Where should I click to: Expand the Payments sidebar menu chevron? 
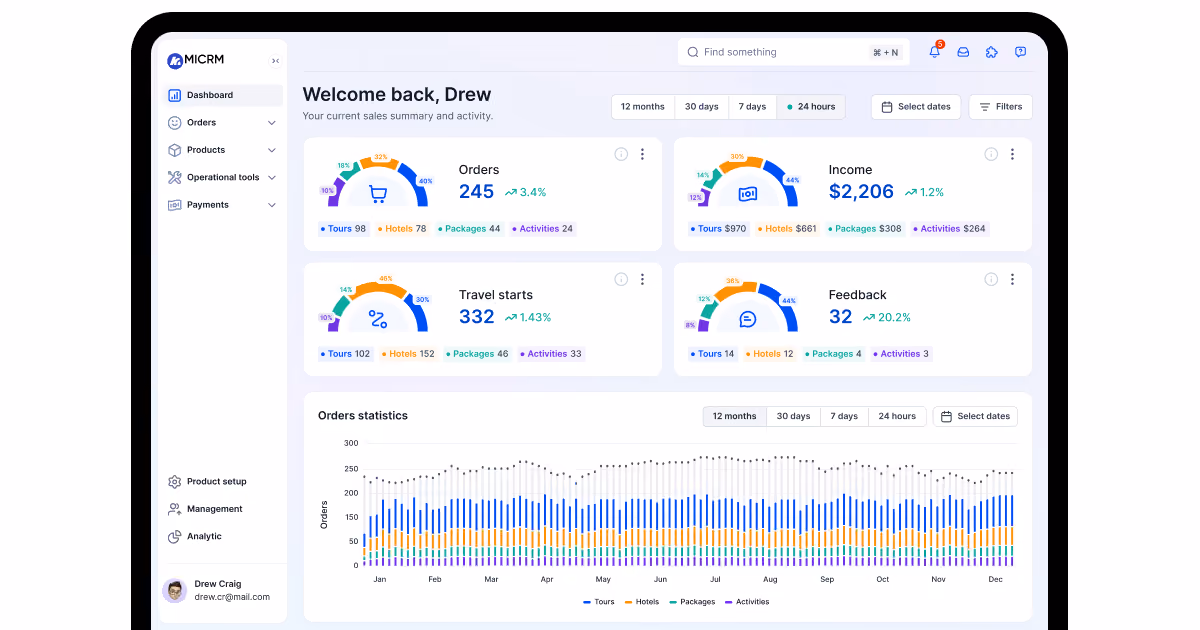271,205
